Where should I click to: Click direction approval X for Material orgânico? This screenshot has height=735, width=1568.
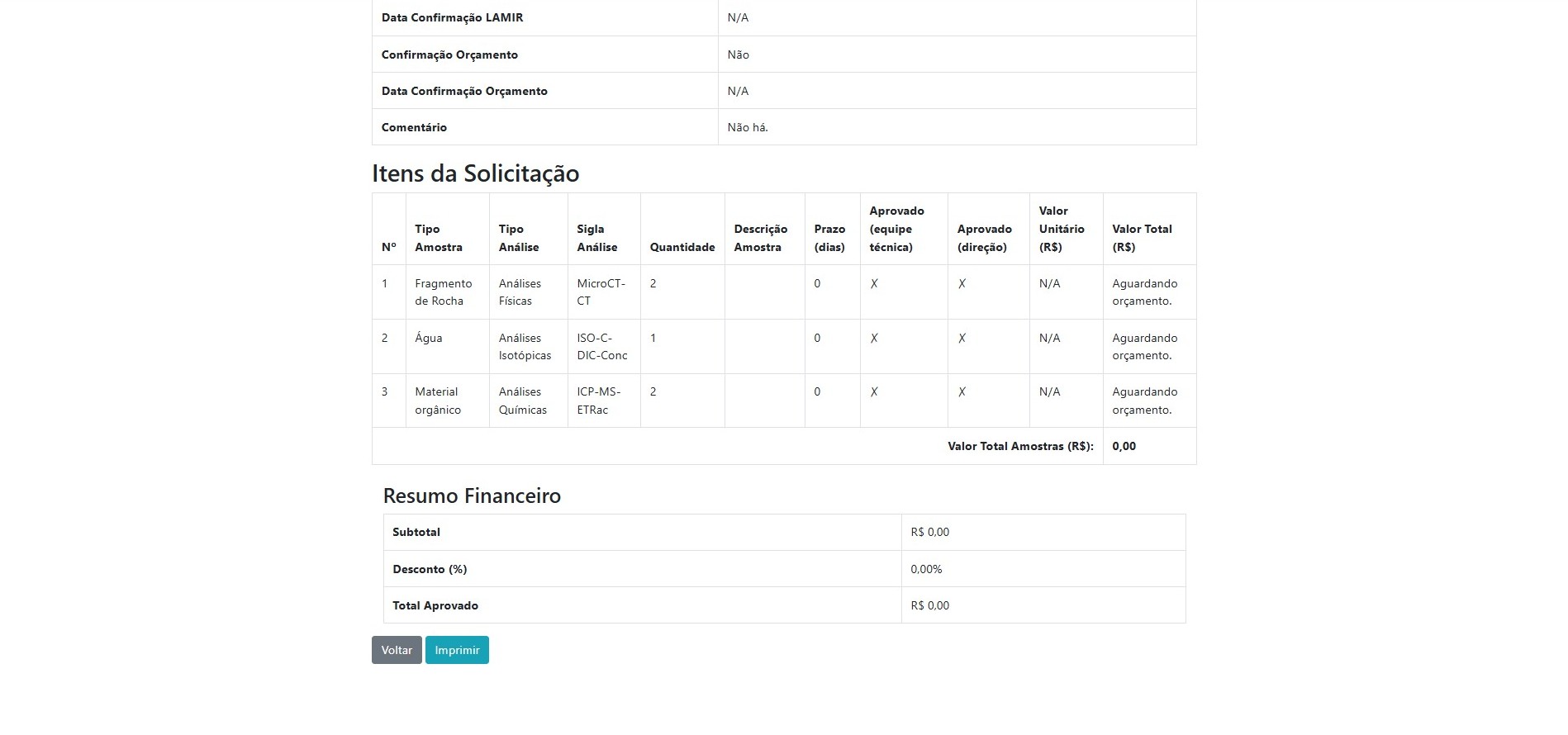[x=962, y=391]
